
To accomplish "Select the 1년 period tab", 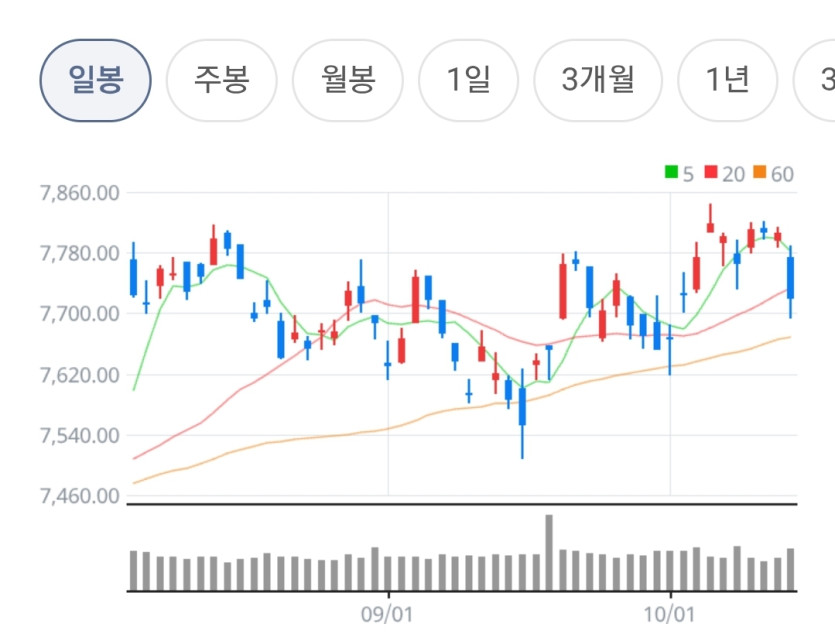I will coord(727,80).
